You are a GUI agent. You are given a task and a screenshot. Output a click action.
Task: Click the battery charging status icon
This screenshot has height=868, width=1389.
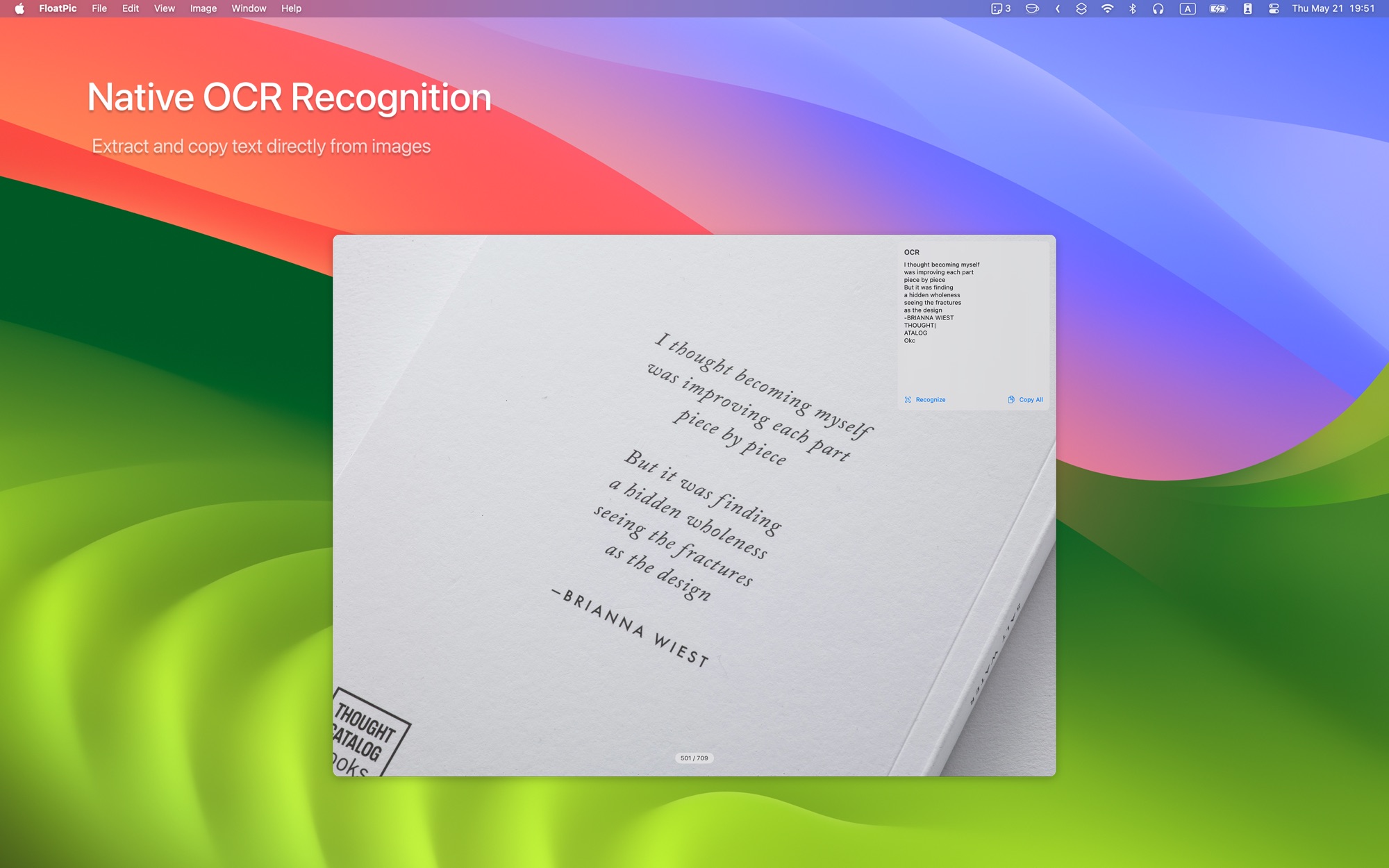click(x=1218, y=8)
